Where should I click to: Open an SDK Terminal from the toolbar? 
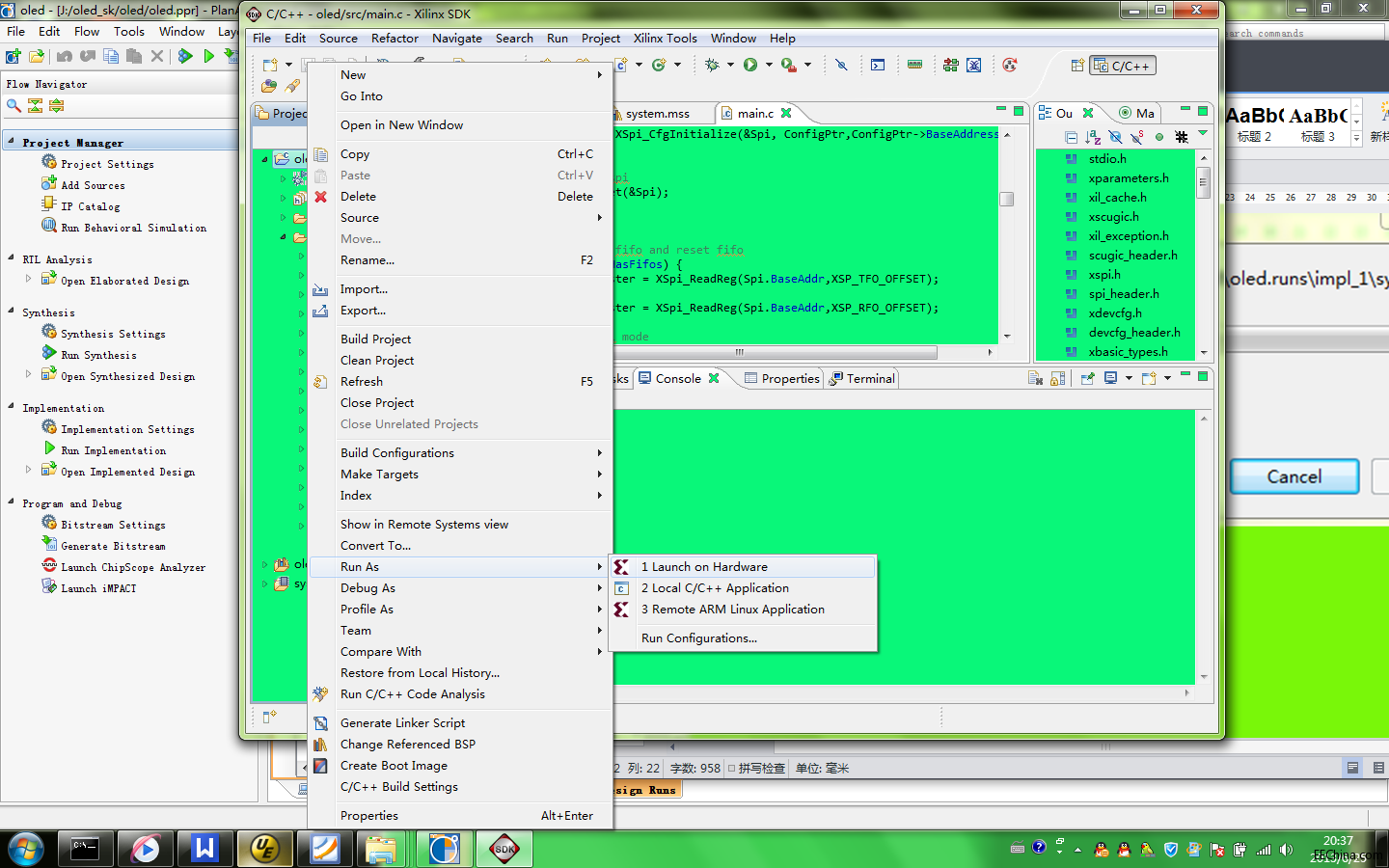point(878,65)
